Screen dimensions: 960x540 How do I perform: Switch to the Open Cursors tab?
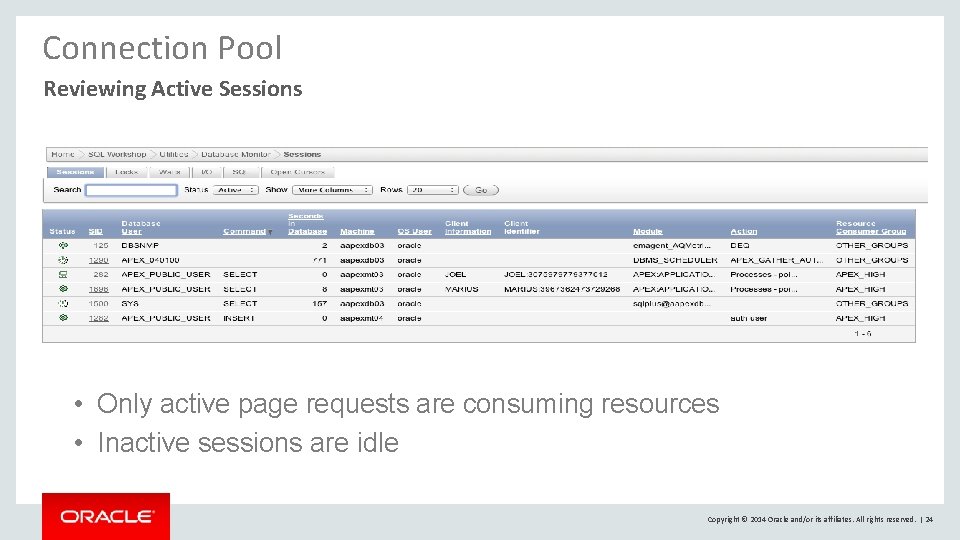298,172
